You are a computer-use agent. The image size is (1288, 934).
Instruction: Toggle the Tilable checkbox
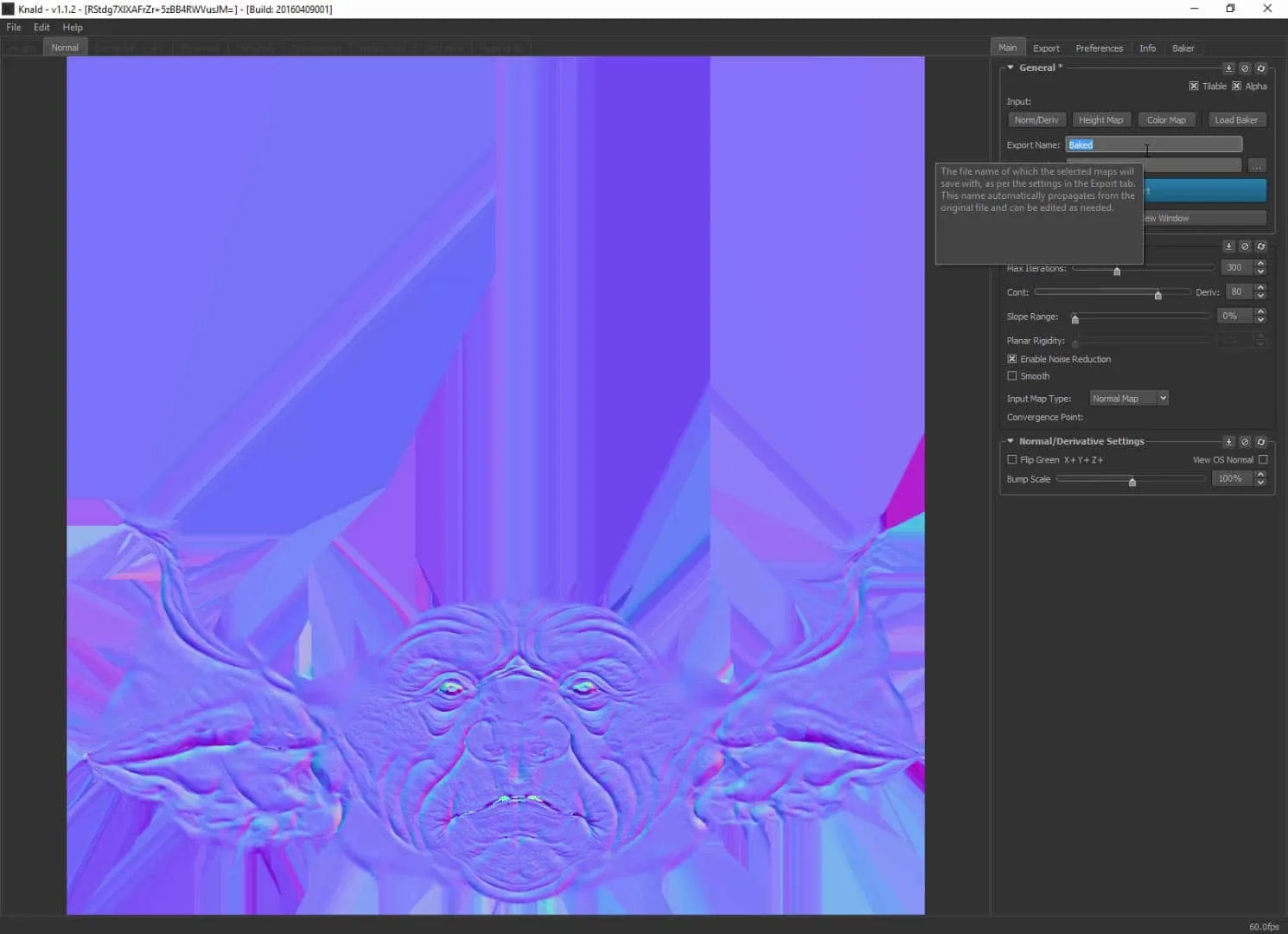click(1194, 86)
